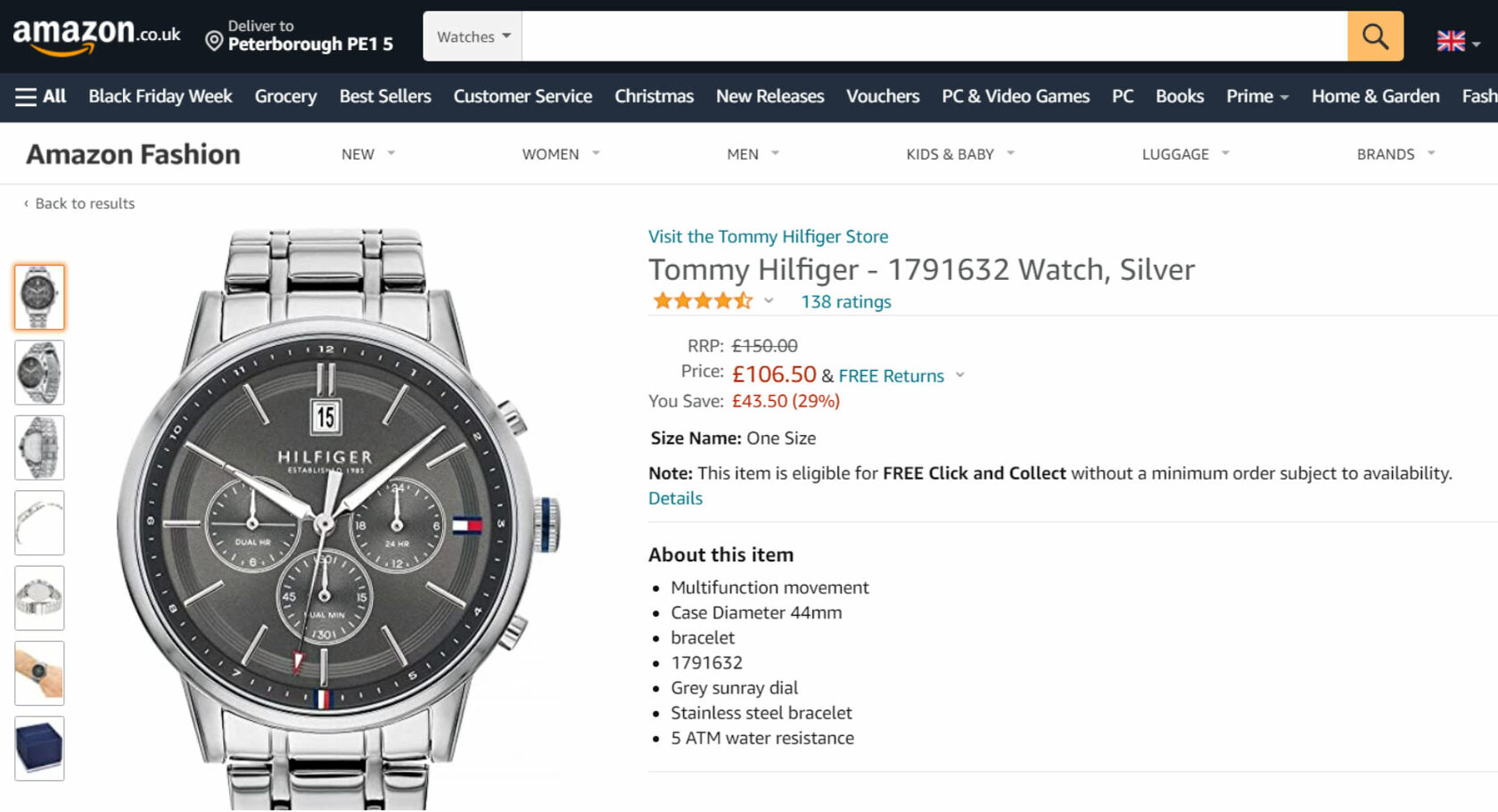Image resolution: width=1498 pixels, height=812 pixels.
Task: Click into the search text field
Action: [934, 37]
